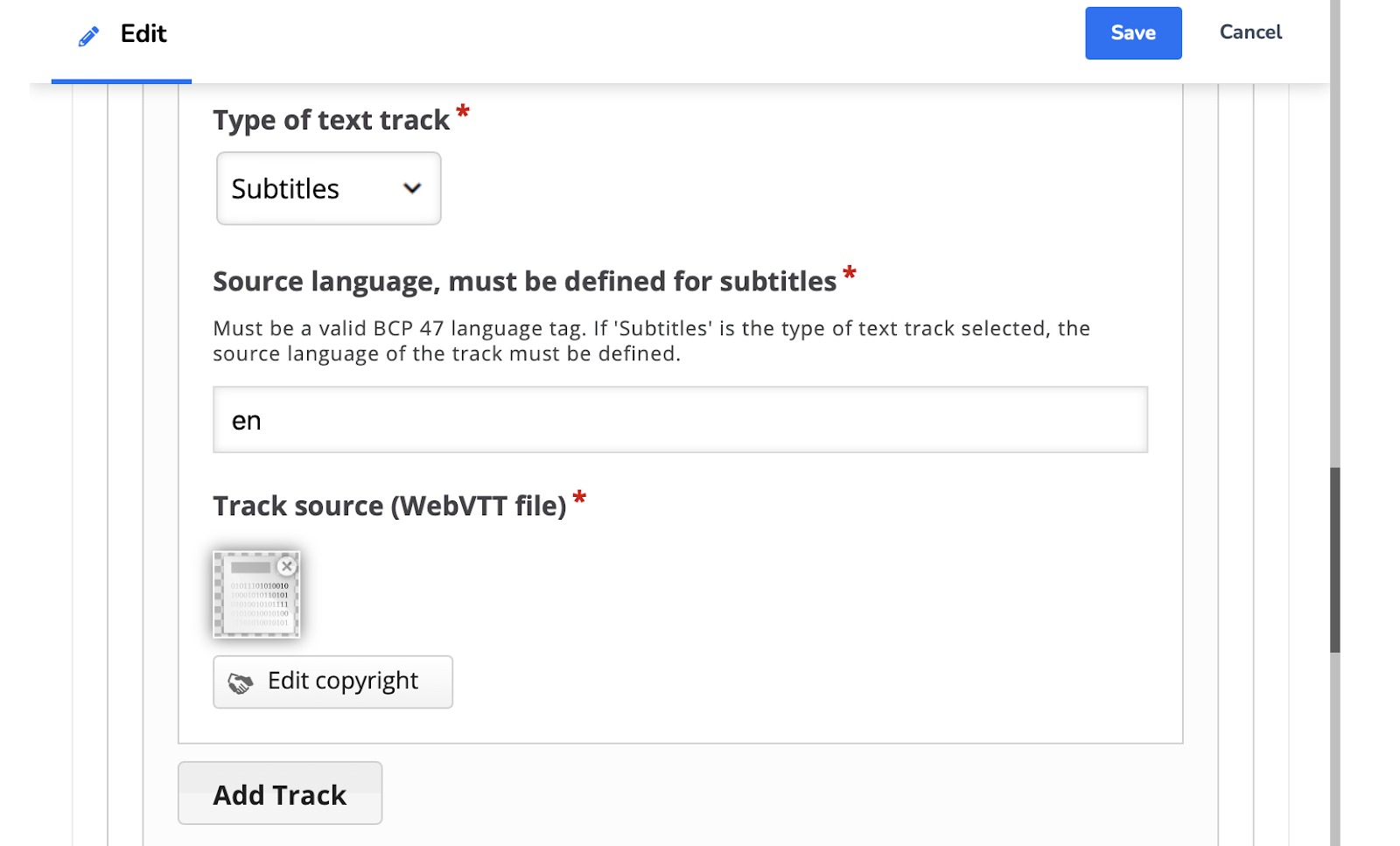
Task: Click the "Source language, must be defined for subtitles" label
Action: point(525,282)
